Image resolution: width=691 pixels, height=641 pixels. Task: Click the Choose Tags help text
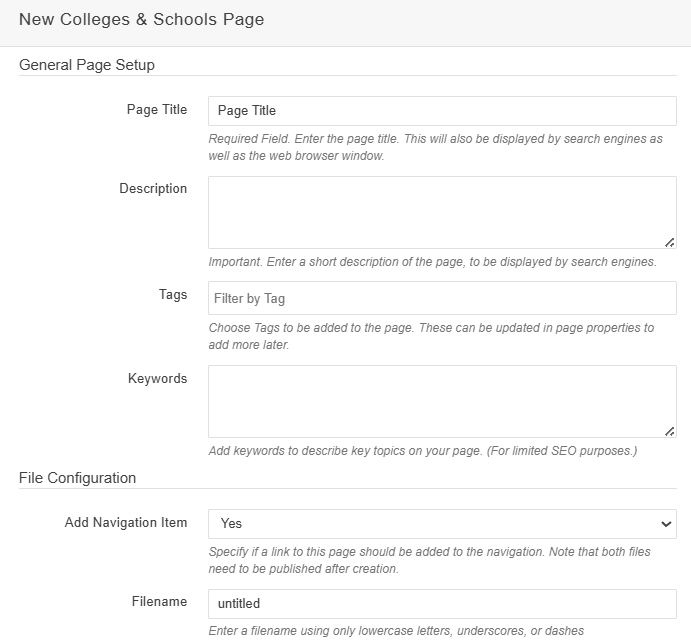pos(431,336)
